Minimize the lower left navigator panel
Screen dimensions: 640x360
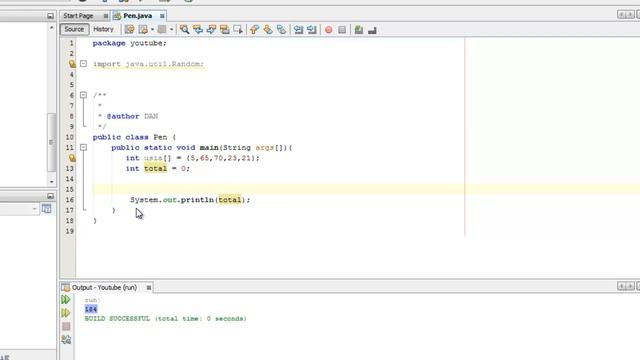(x=50, y=196)
